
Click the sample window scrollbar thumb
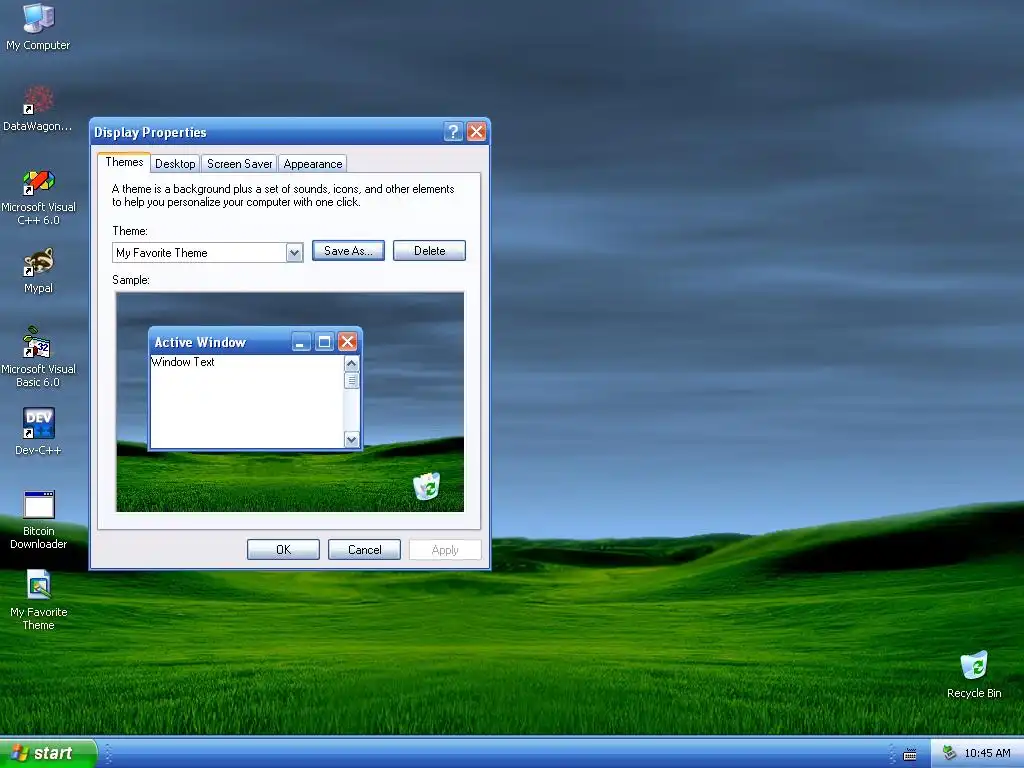click(351, 380)
